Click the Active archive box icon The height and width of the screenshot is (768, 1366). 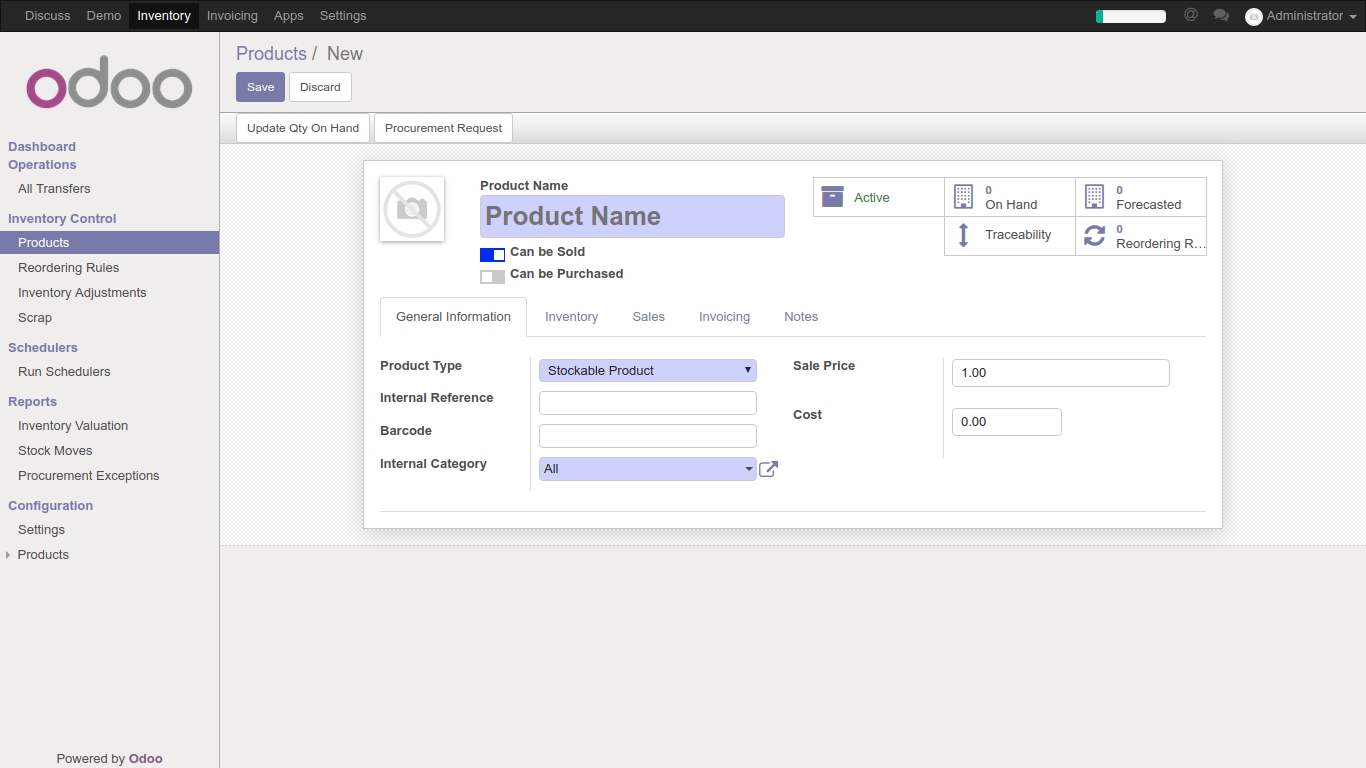tap(832, 197)
